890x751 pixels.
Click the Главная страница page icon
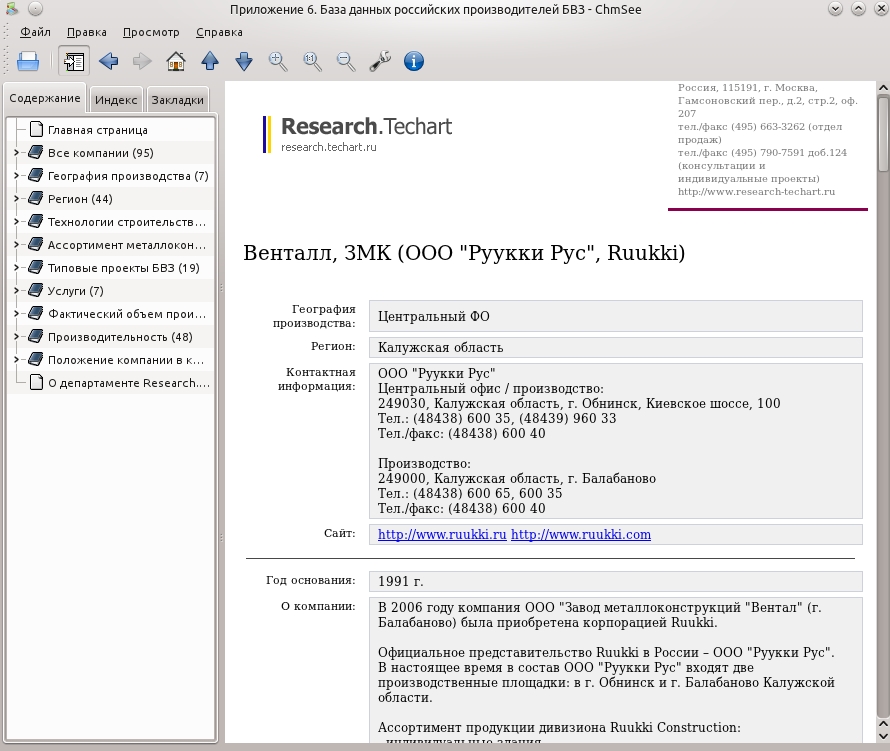click(36, 129)
